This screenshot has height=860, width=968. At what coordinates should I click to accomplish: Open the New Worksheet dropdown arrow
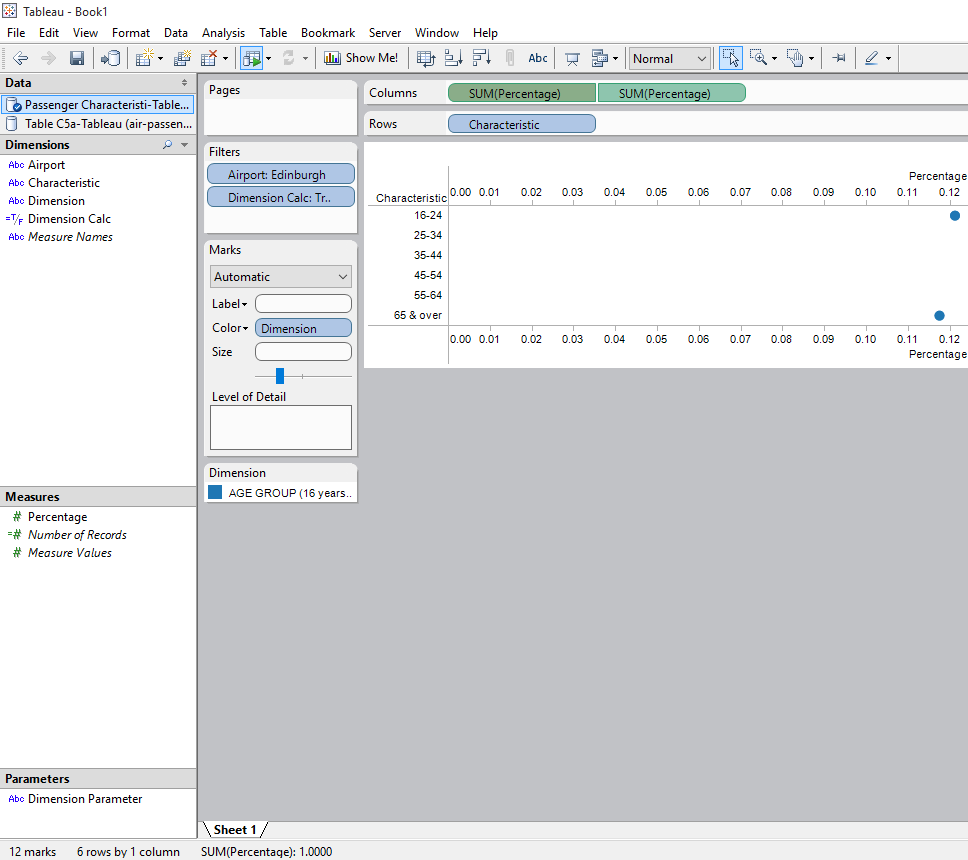(161, 59)
